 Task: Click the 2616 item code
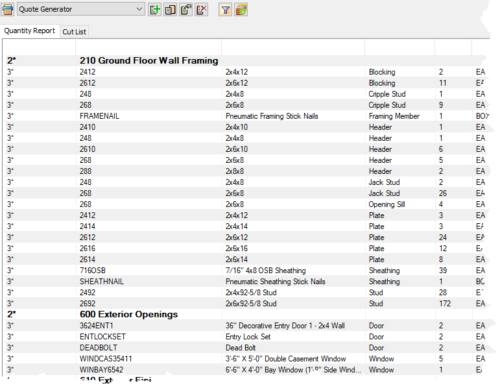coord(87,248)
